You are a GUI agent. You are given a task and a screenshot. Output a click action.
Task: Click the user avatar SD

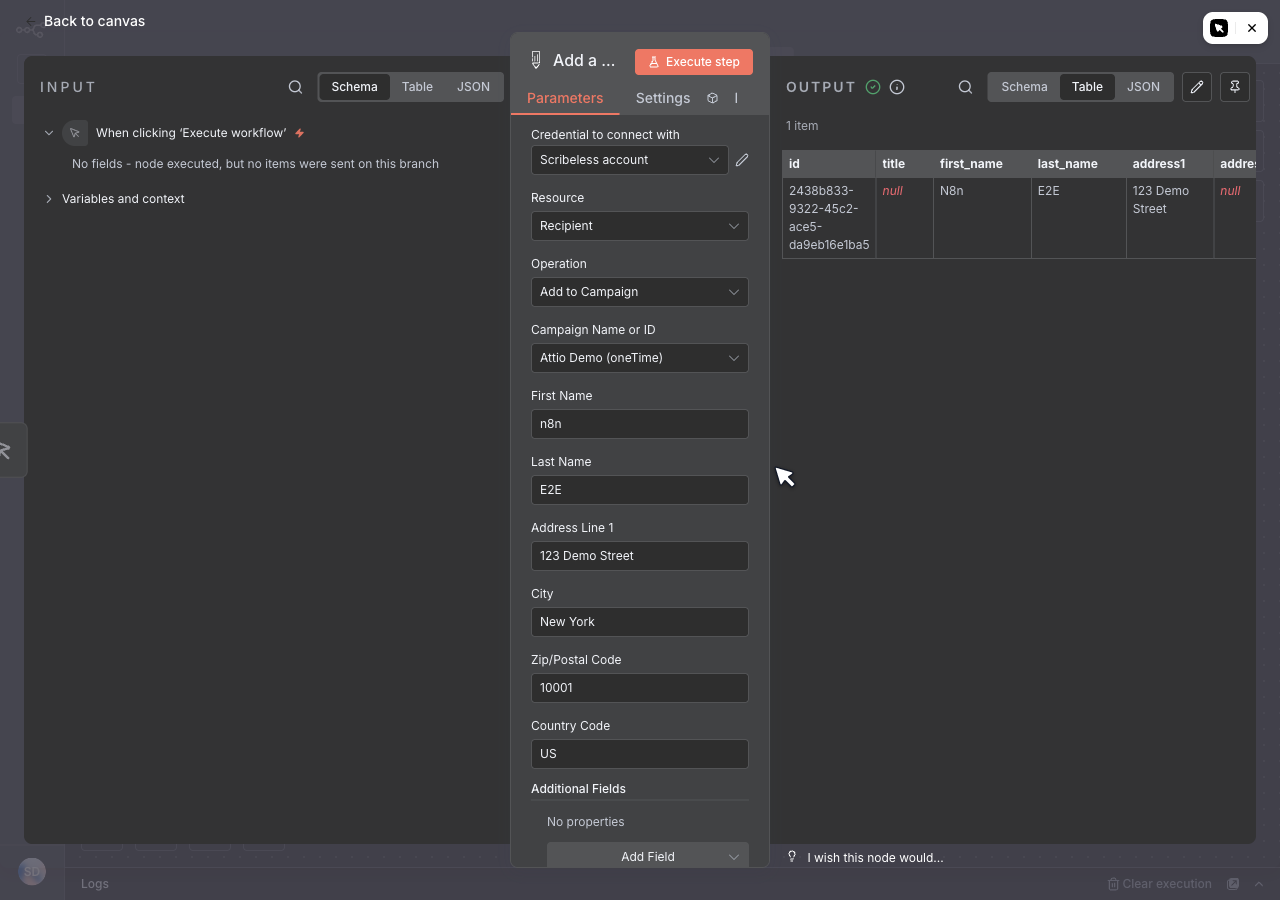33,872
